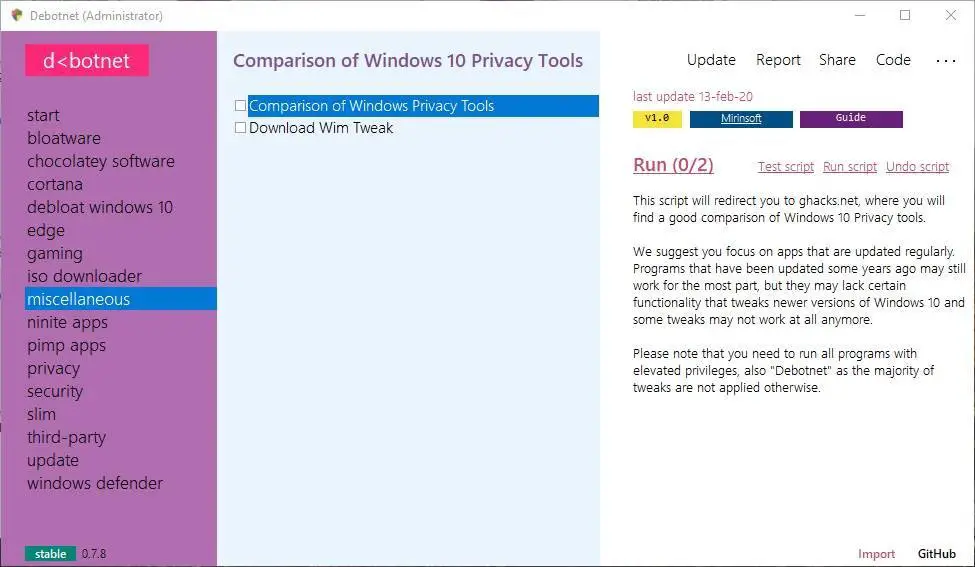The width and height of the screenshot is (975, 567).
Task: Click the green stable badge
Action: click(50, 554)
